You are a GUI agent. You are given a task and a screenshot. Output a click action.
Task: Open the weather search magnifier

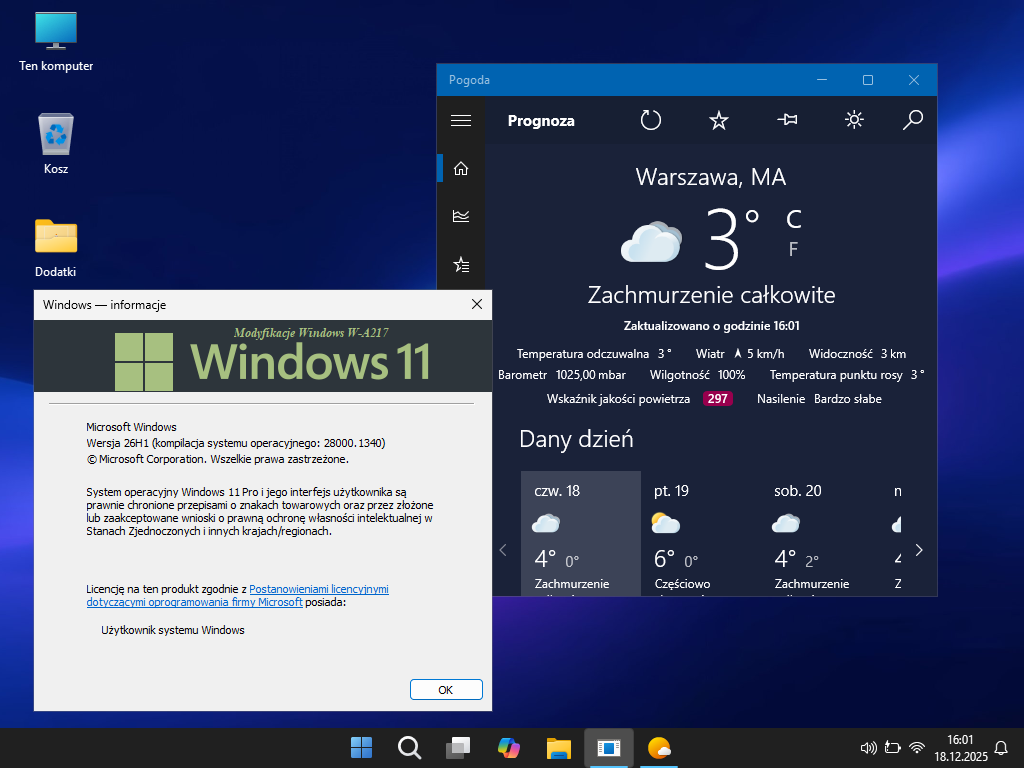click(x=912, y=120)
